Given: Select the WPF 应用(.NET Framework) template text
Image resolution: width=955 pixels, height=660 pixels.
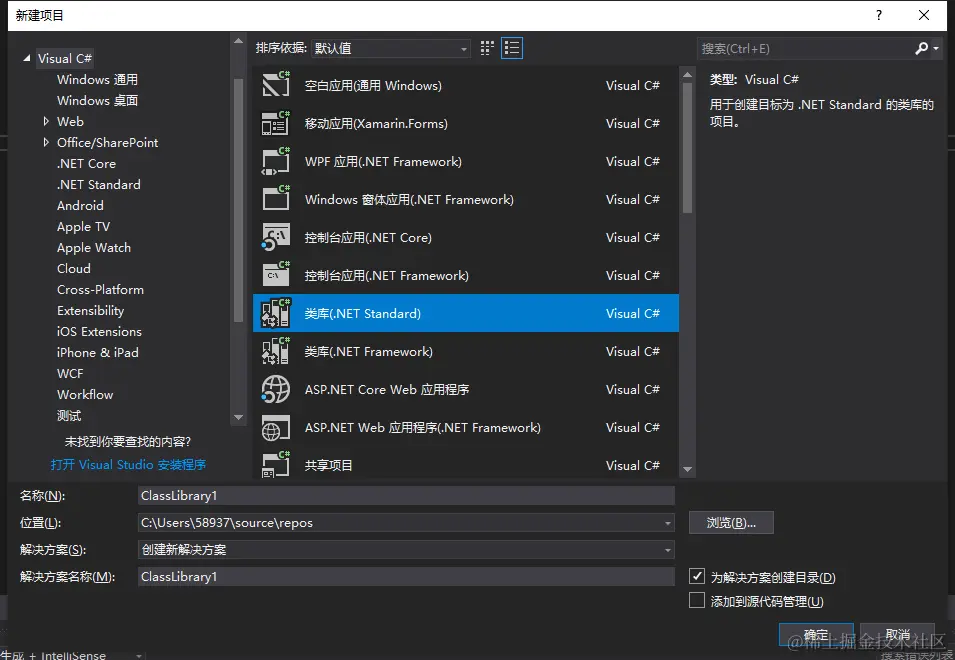Looking at the screenshot, I should [383, 161].
